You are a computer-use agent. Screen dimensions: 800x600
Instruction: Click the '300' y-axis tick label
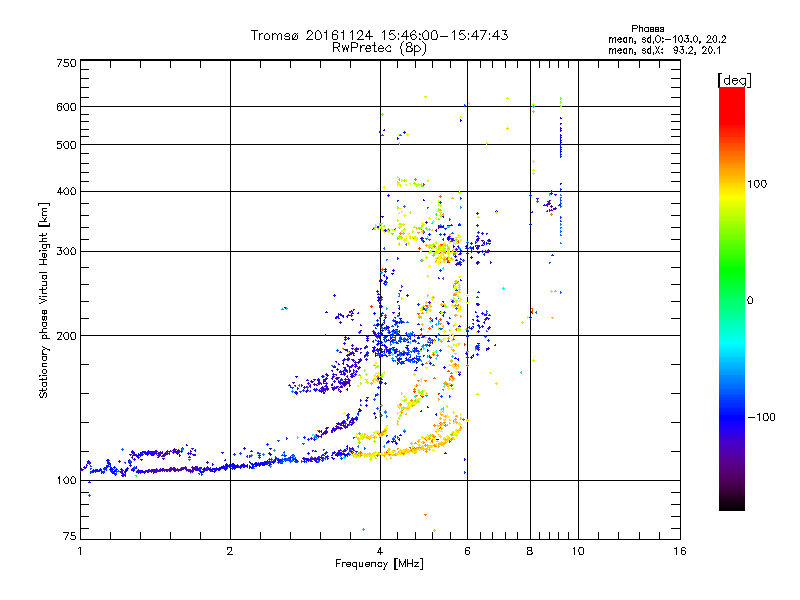click(66, 252)
